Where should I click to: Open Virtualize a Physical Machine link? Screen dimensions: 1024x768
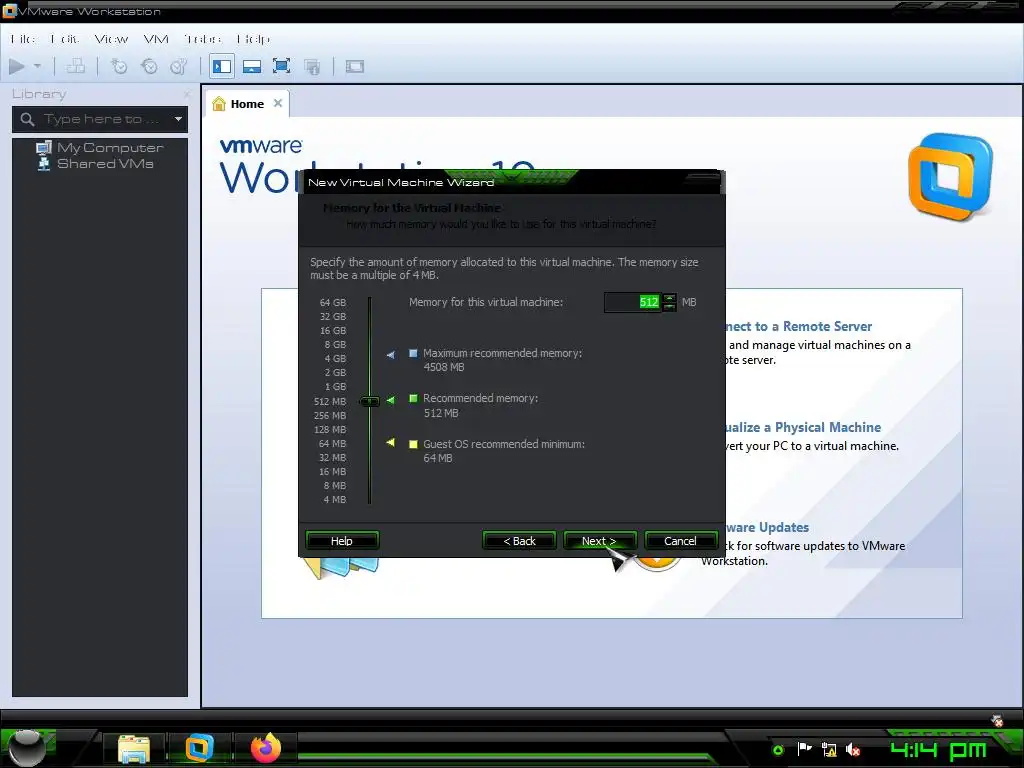[x=803, y=427]
